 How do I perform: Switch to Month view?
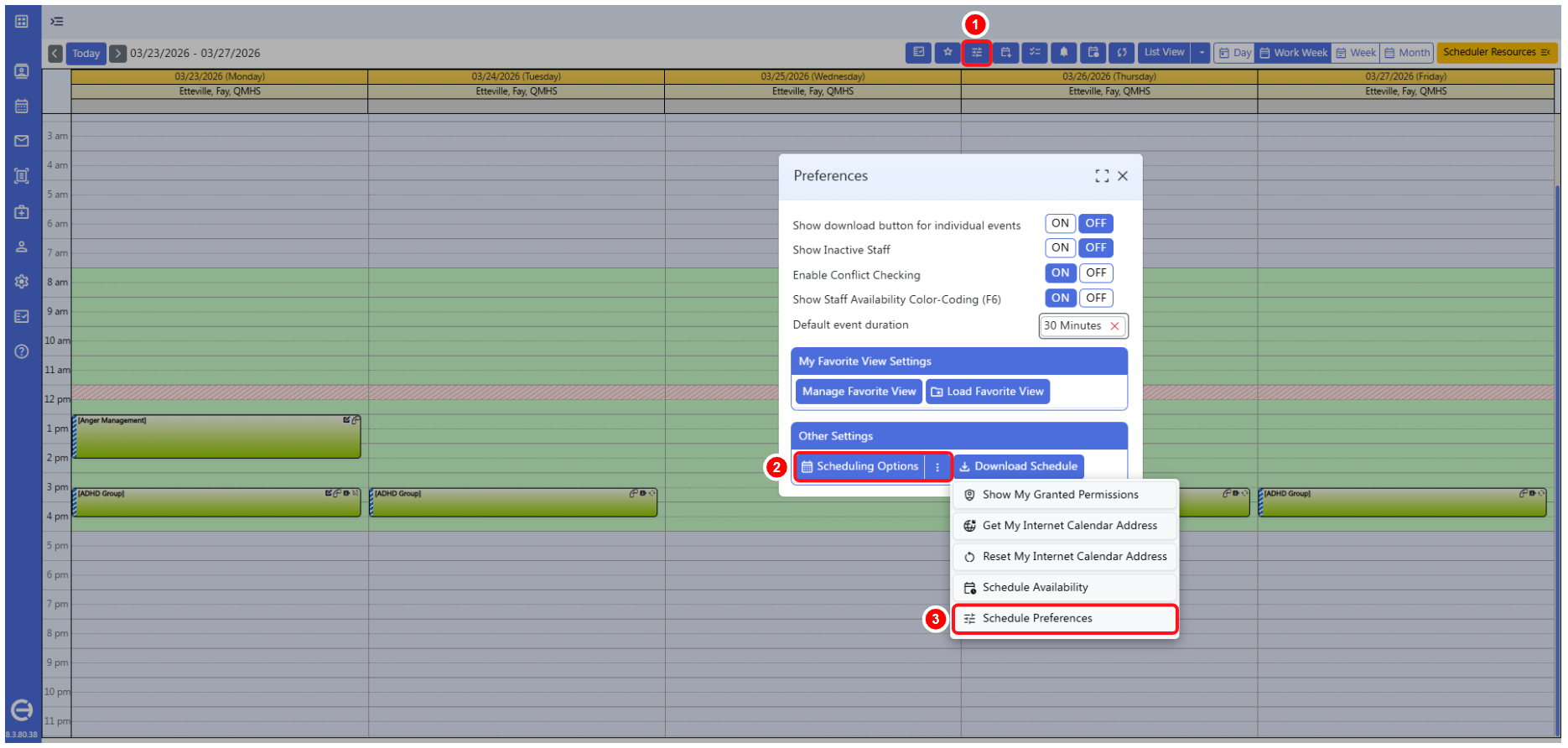[x=1407, y=53]
